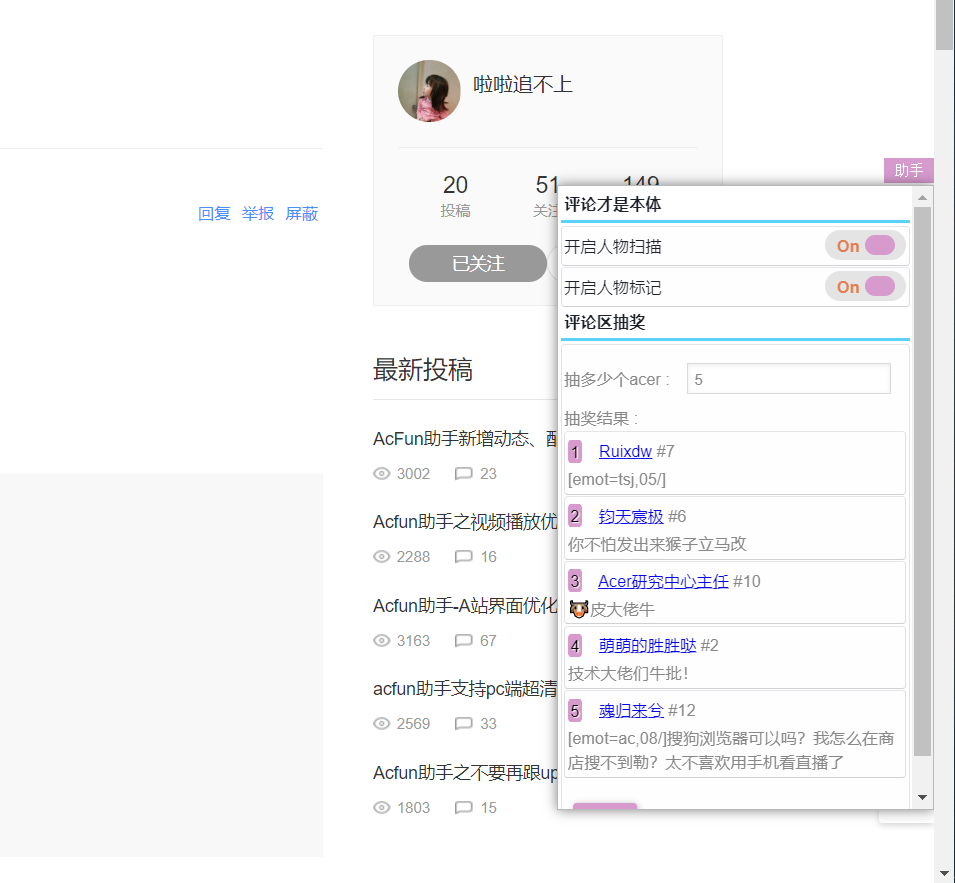Image resolution: width=955 pixels, height=883 pixels.
Task: Click the 屏蔽 link
Action: (301, 214)
